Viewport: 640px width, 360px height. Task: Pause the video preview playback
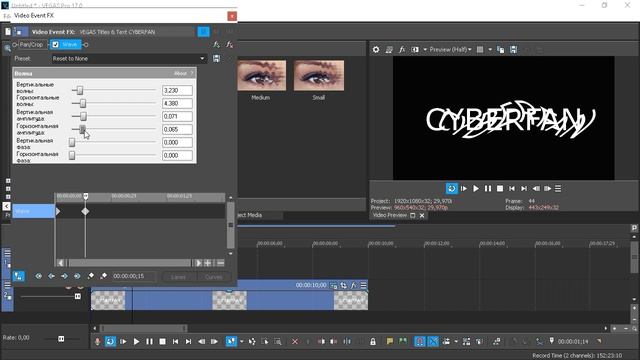pyautogui.click(x=488, y=189)
